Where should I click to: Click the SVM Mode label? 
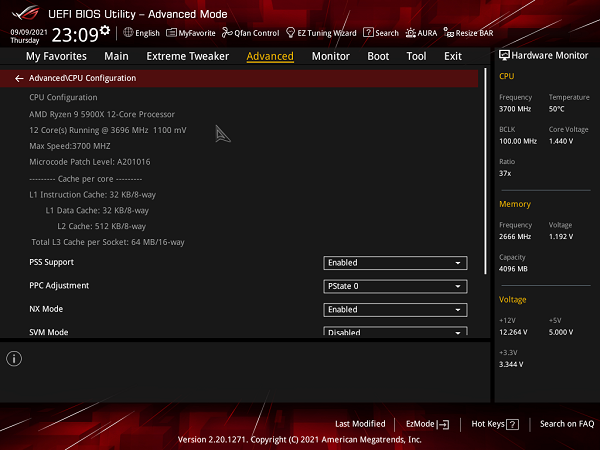[x=49, y=332]
